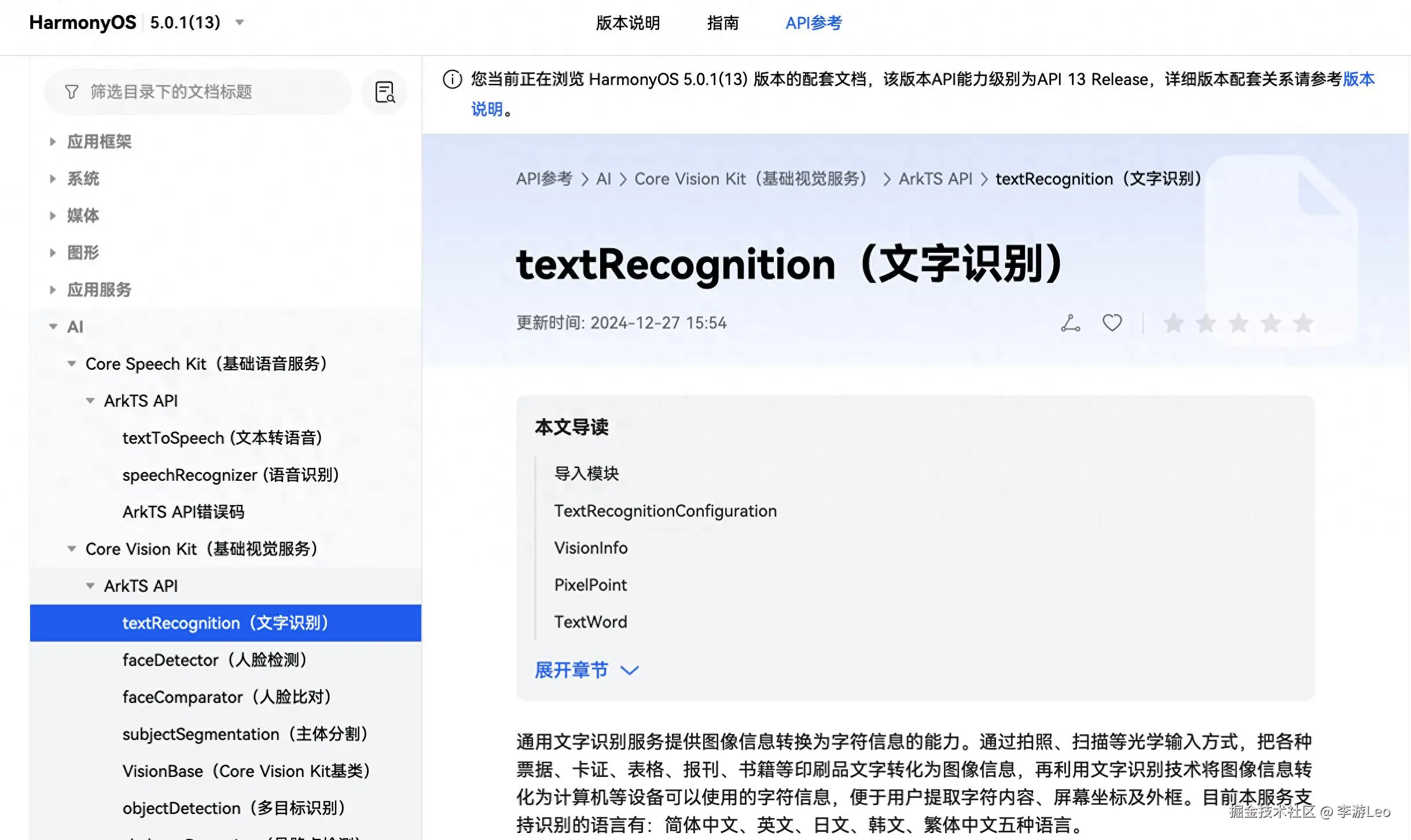Rate the page four stars
1411x840 pixels.
[1271, 323]
